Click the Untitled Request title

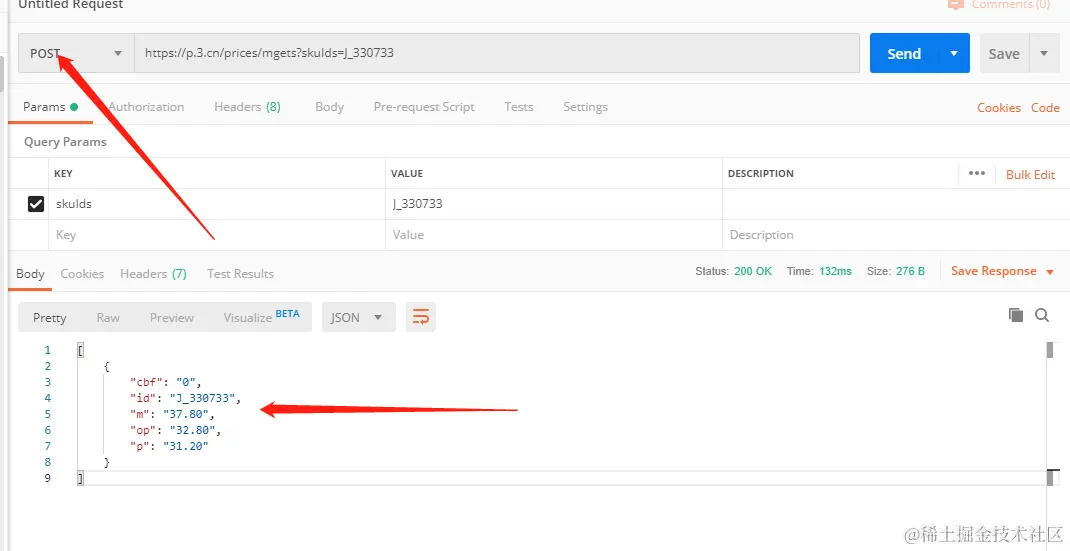(x=70, y=4)
